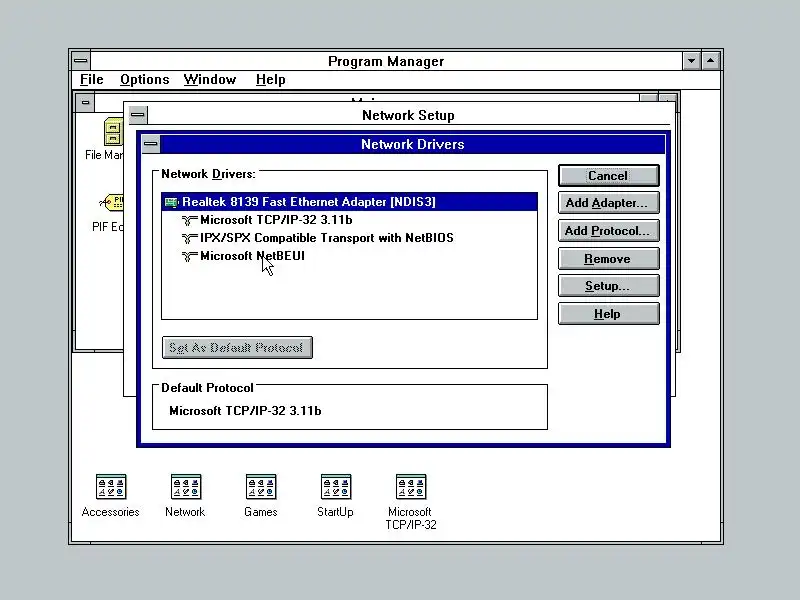
Task: Click the Help button in Network Drivers
Action: point(609,314)
